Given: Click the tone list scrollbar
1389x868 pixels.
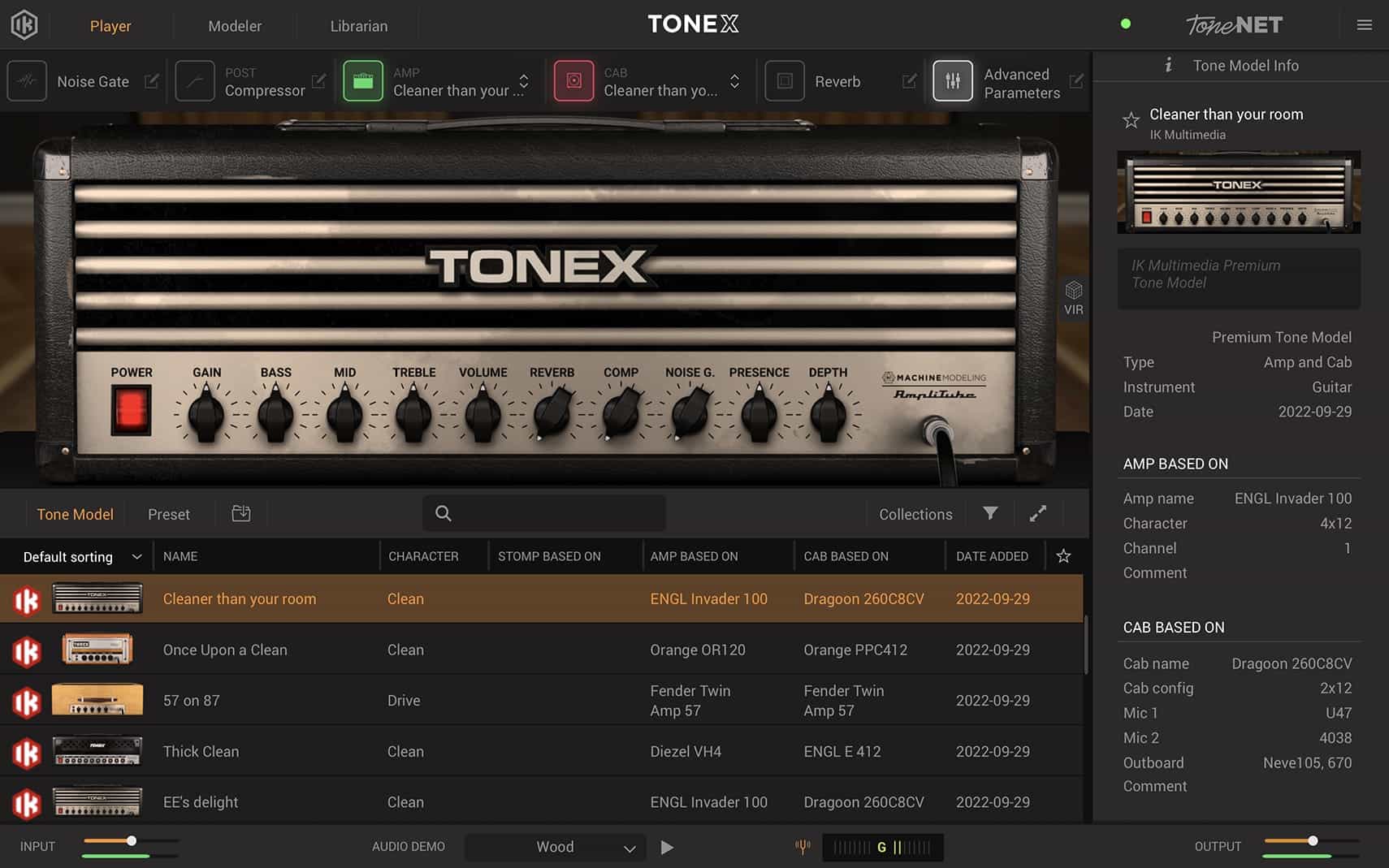Looking at the screenshot, I should (x=1087, y=646).
